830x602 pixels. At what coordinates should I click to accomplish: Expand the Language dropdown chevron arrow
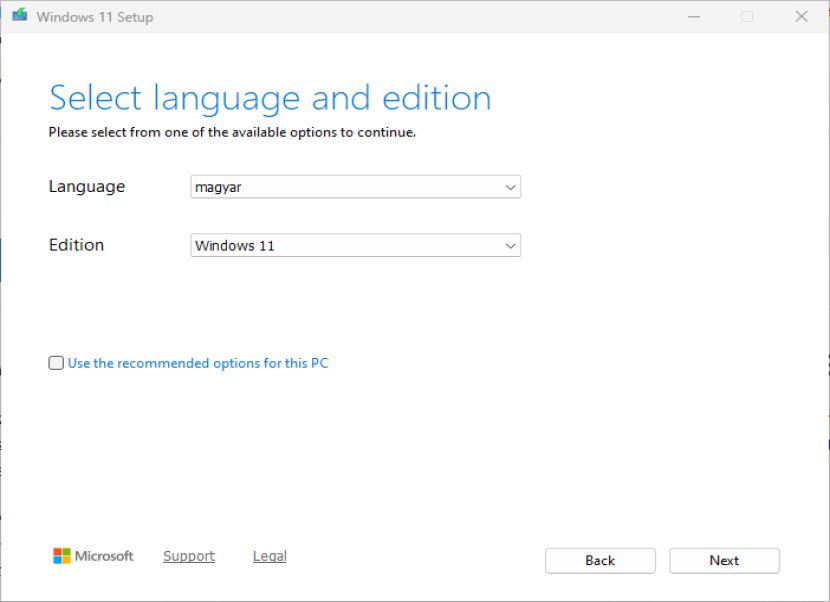(510, 187)
